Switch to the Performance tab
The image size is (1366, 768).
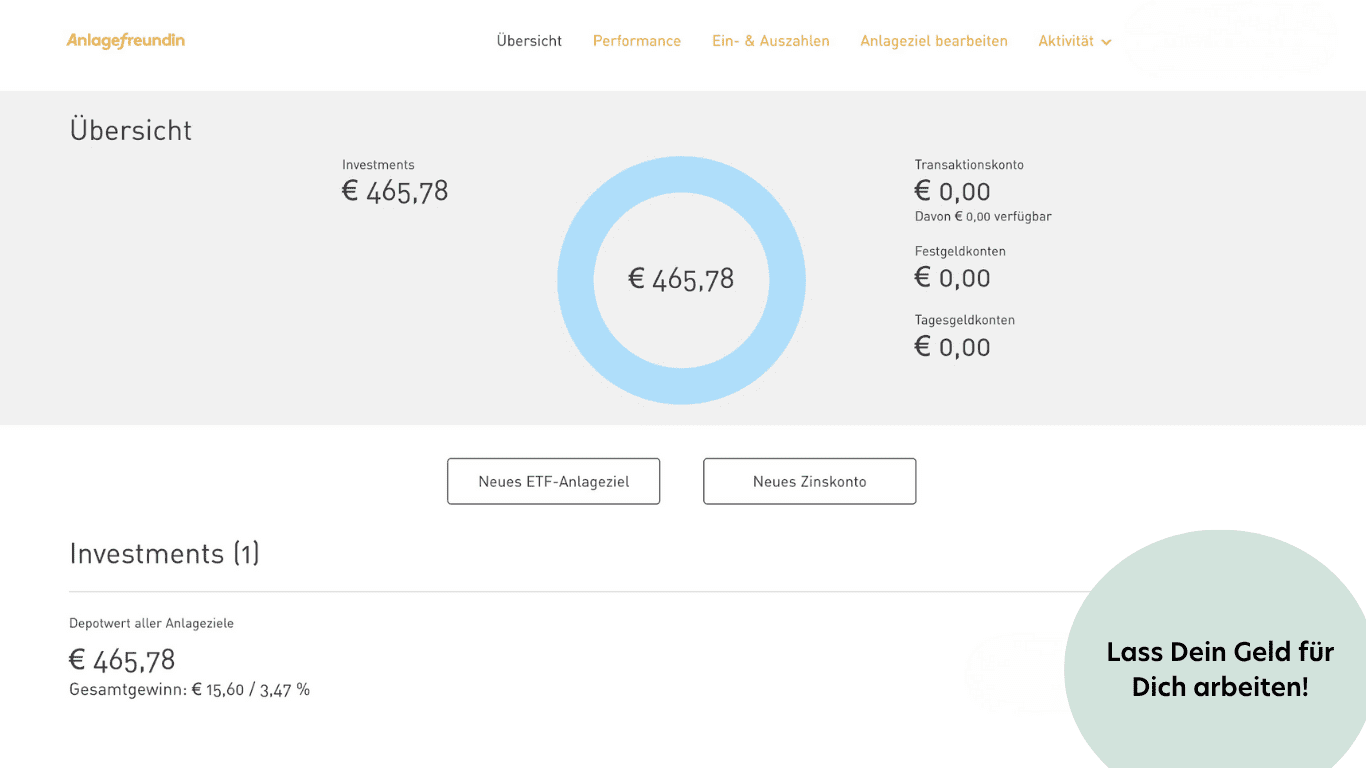636,41
